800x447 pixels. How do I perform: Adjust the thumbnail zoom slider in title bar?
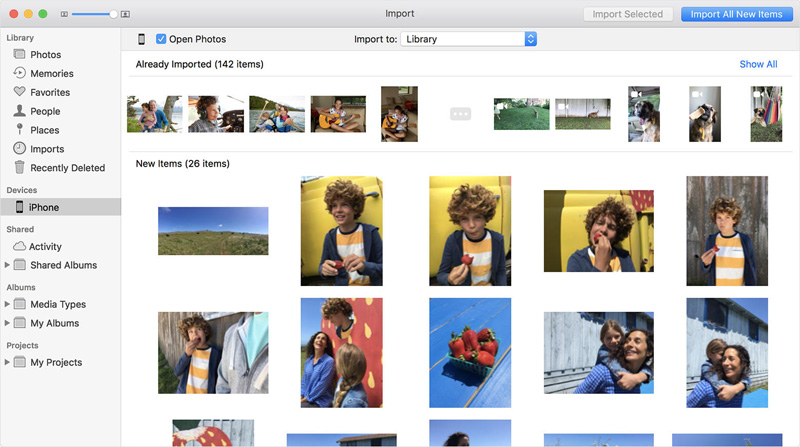point(112,14)
